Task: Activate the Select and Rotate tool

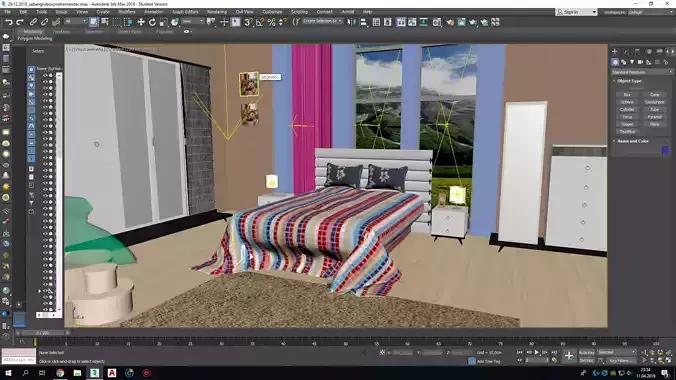Action: click(152, 22)
